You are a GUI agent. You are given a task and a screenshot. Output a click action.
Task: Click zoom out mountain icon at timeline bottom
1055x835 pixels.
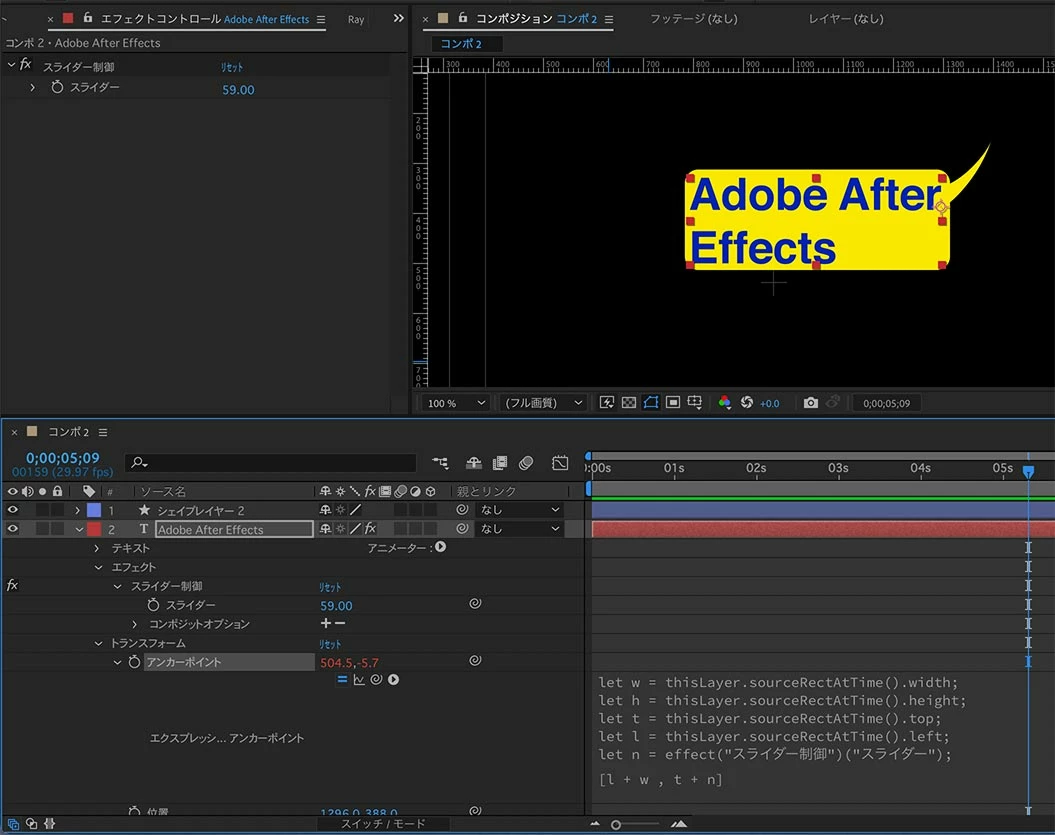(595, 824)
